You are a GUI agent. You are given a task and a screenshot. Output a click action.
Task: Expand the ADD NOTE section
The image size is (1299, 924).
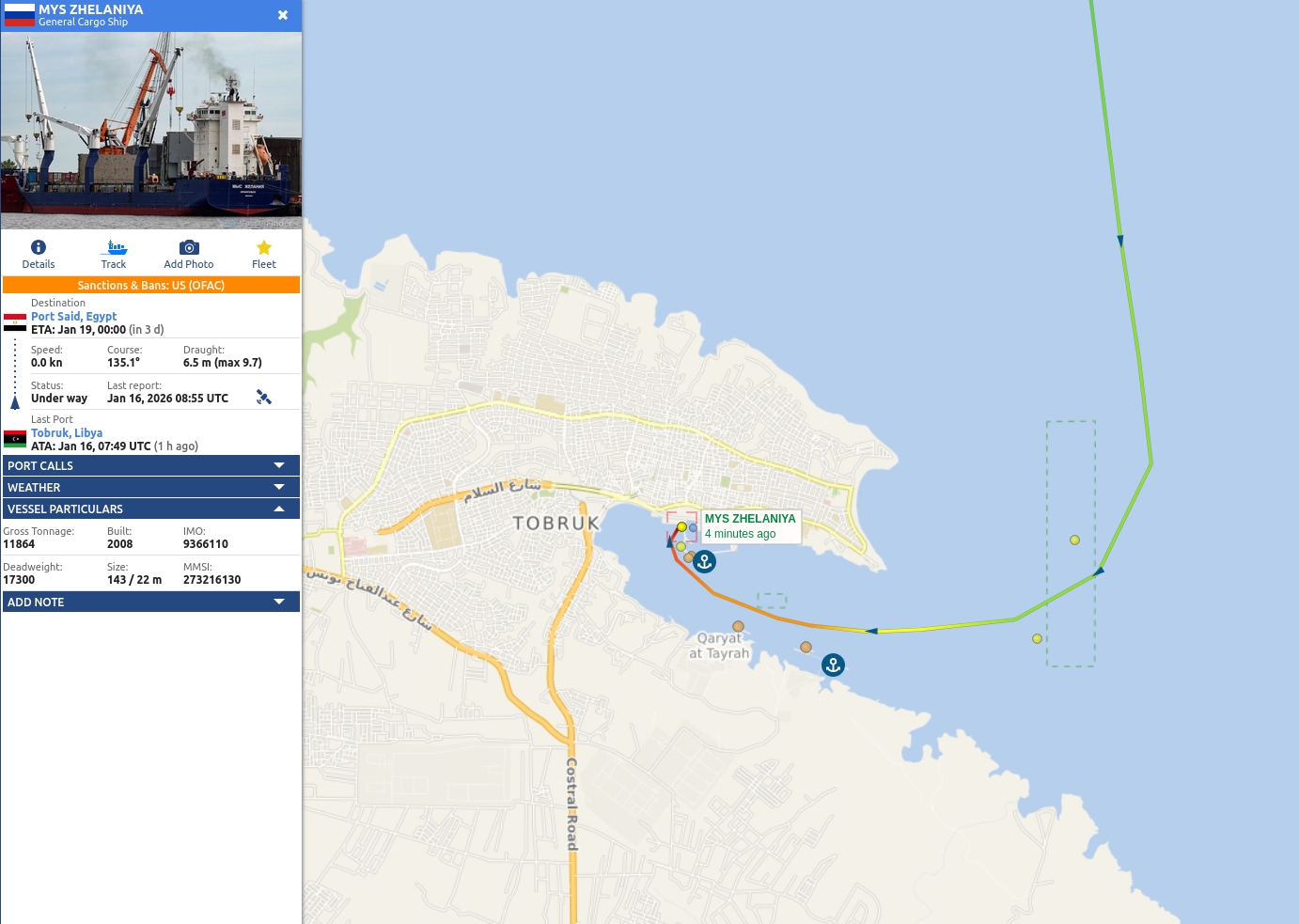coord(151,602)
